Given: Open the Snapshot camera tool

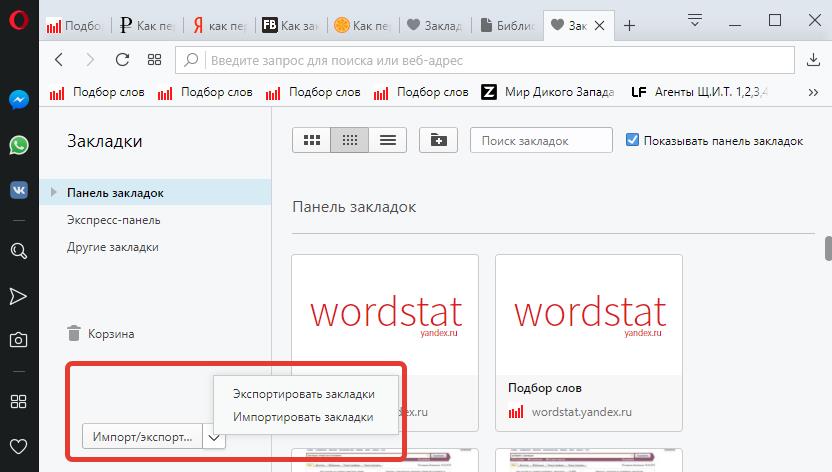Looking at the screenshot, I should tap(18, 340).
